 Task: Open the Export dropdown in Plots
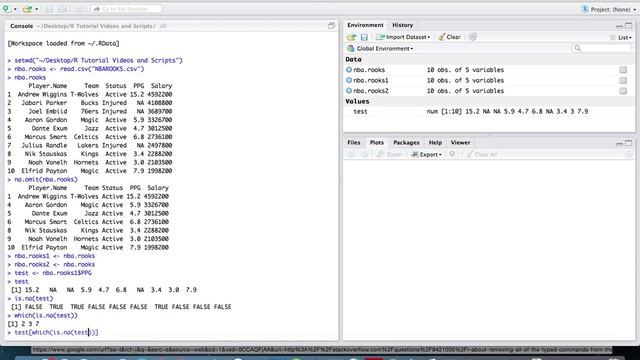(x=426, y=154)
